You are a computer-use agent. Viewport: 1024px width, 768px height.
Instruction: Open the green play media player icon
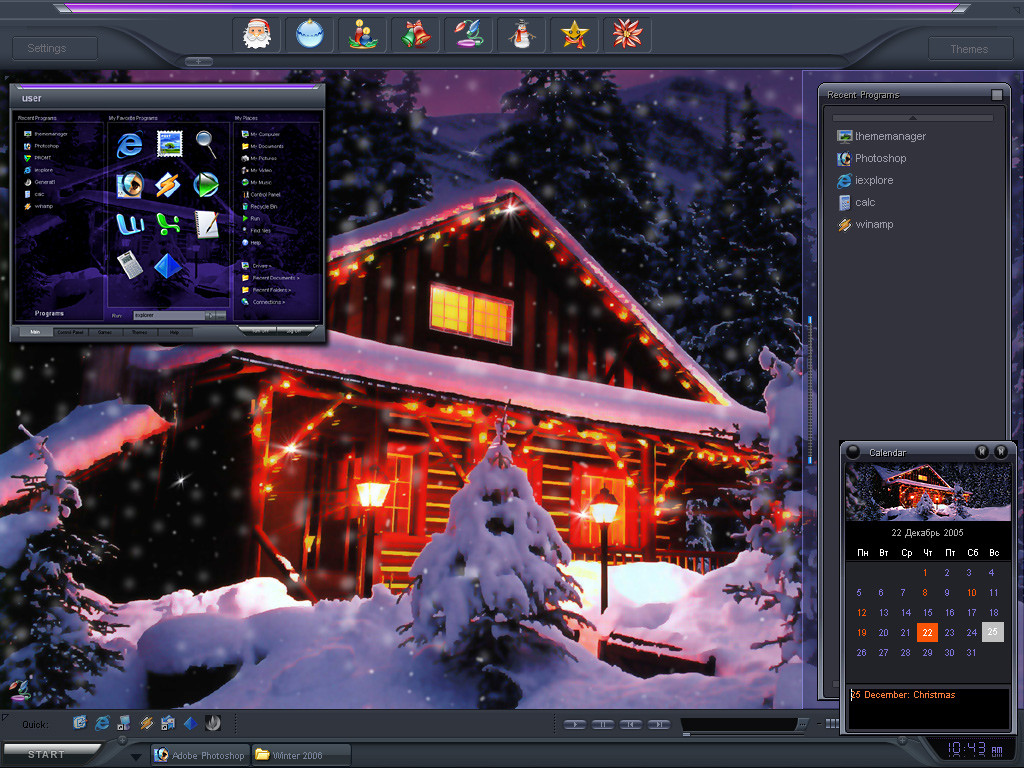click(206, 185)
